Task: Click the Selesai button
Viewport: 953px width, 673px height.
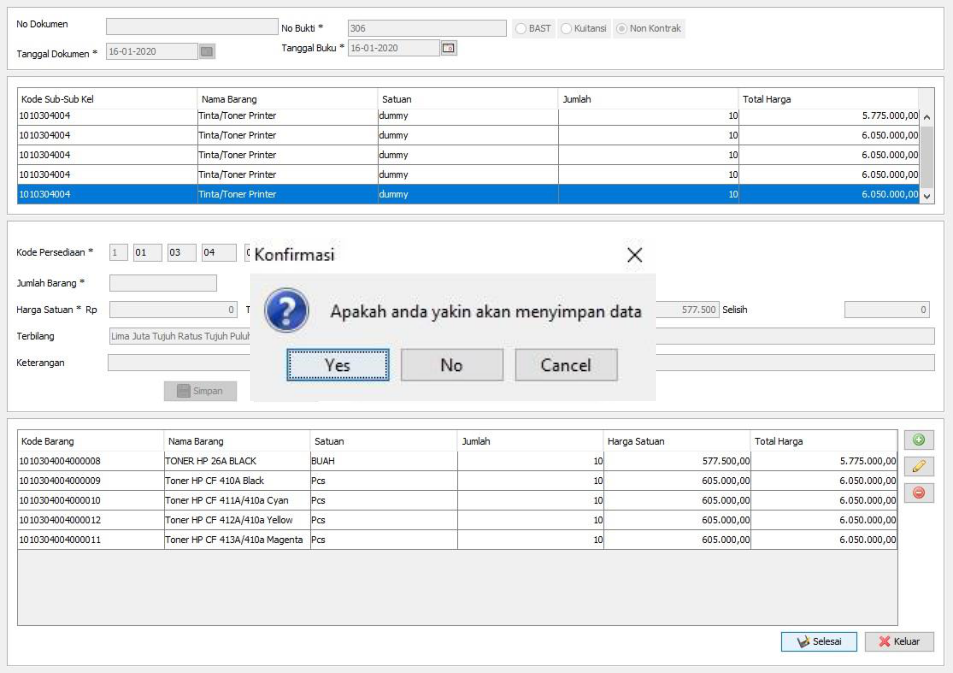Action: coord(818,641)
